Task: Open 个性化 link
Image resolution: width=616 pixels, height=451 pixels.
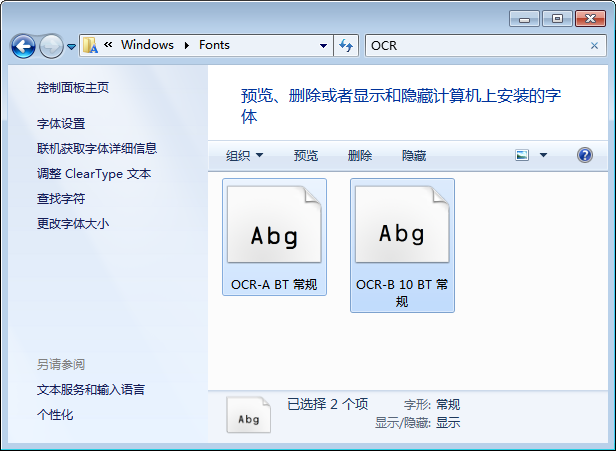Action: pos(55,415)
